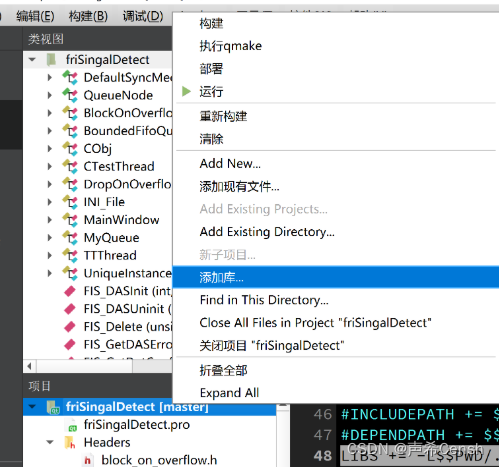
Task: Click the BlockOnOverflo class icon
Action: click(70, 113)
